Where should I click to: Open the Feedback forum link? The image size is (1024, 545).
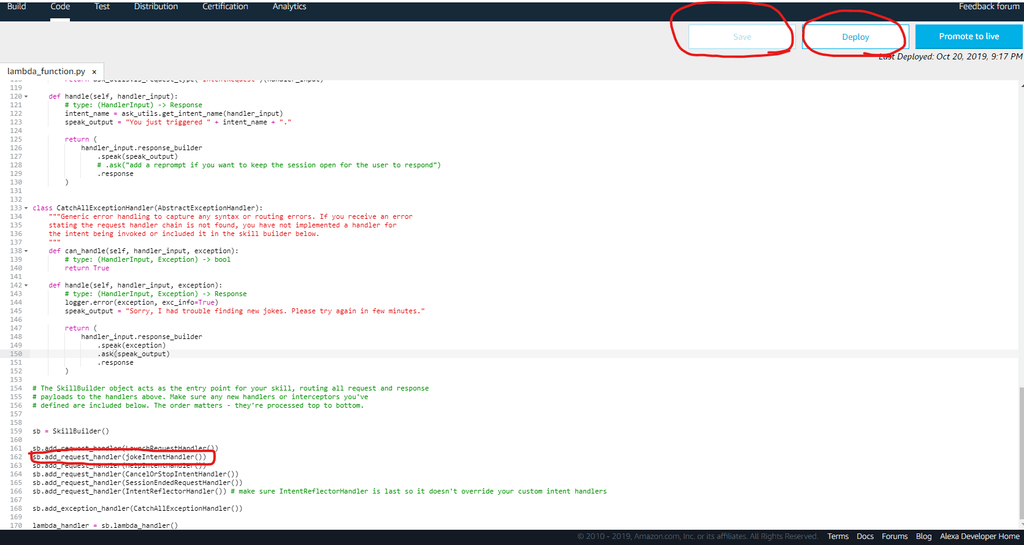[x=990, y=7]
